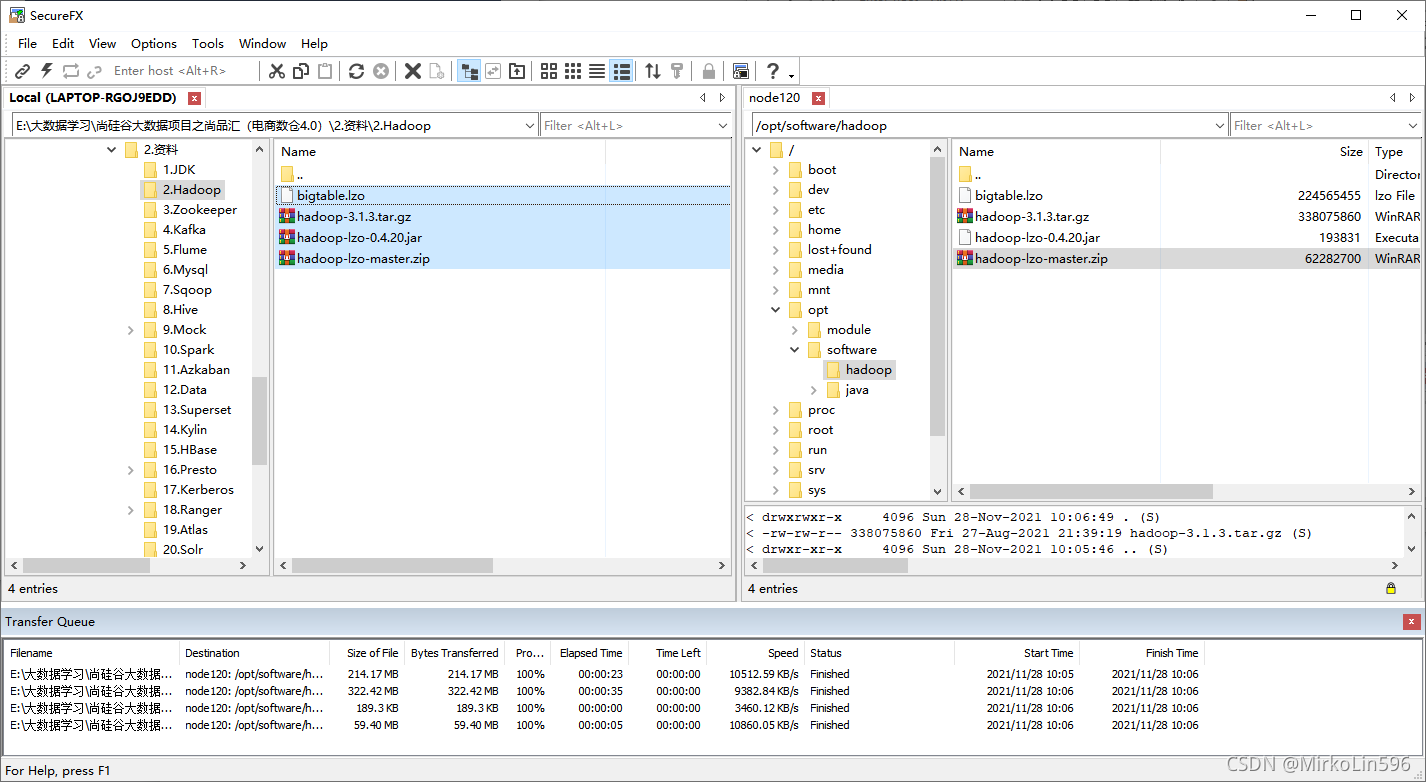Click the Stop transfer icon
Viewport: 1426px width, 782px height.
tap(381, 71)
